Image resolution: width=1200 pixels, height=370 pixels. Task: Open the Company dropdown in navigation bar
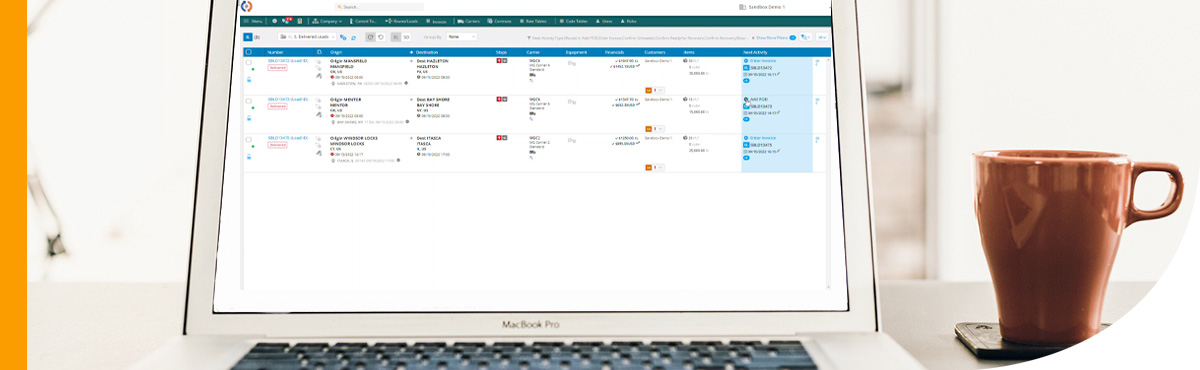pyautogui.click(x=327, y=20)
